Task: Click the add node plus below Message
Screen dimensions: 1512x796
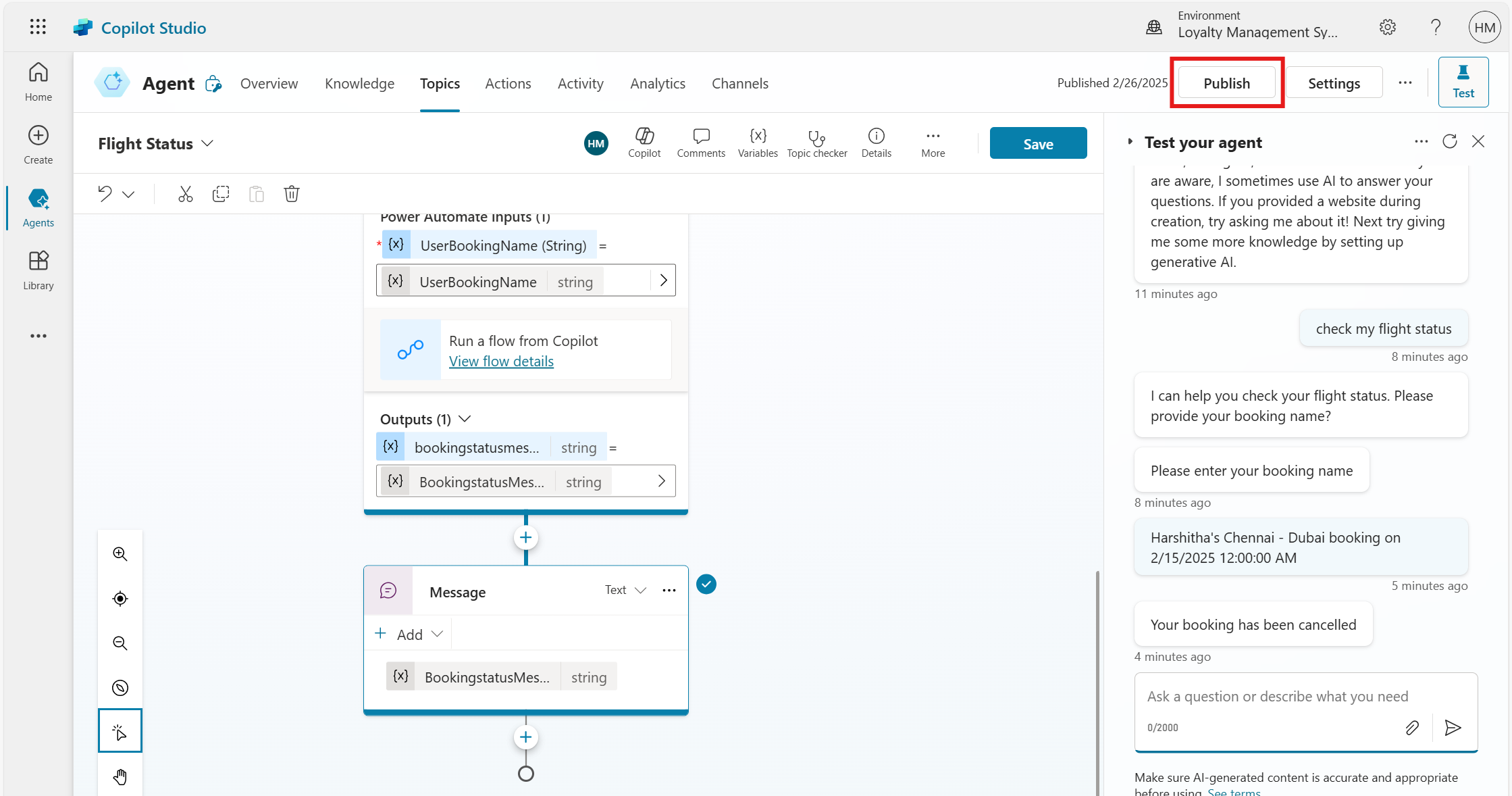Action: click(525, 737)
